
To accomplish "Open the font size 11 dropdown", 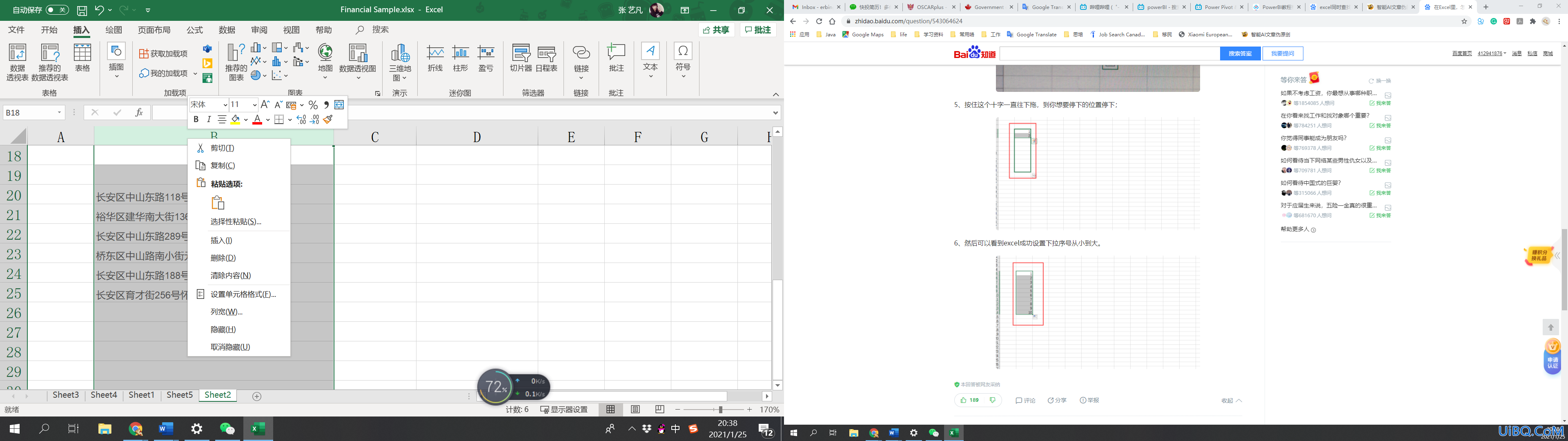I will coord(254,105).
